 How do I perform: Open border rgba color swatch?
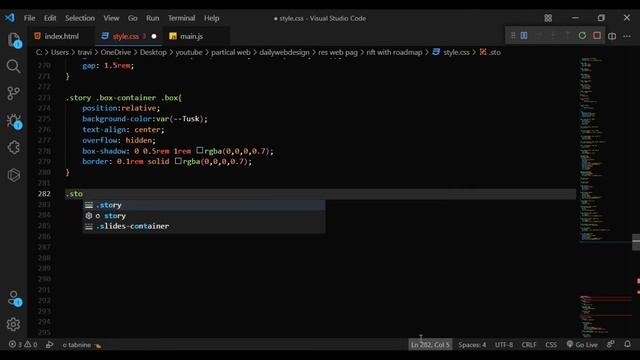click(178, 161)
